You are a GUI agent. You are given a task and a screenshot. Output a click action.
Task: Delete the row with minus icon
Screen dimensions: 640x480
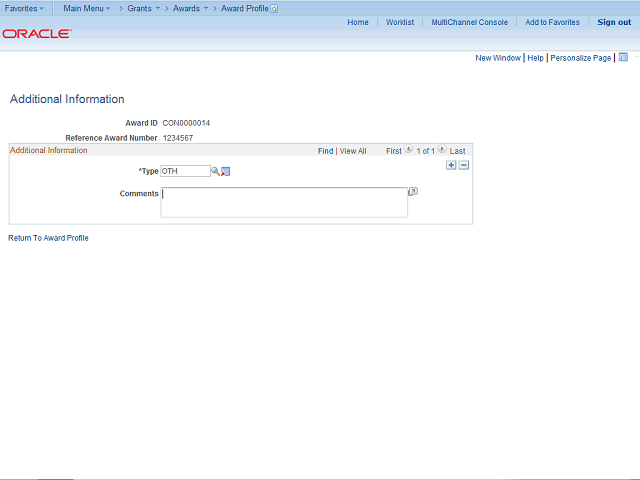tap(464, 165)
